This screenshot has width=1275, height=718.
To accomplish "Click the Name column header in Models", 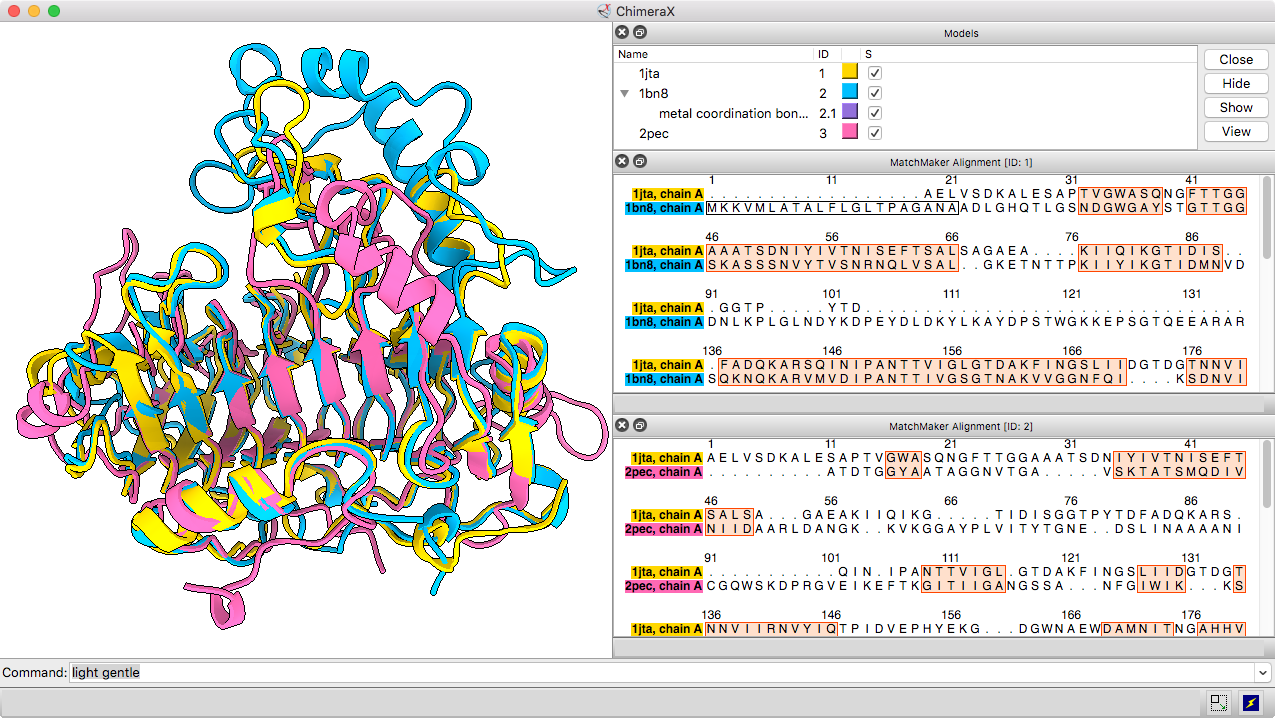I will point(633,54).
